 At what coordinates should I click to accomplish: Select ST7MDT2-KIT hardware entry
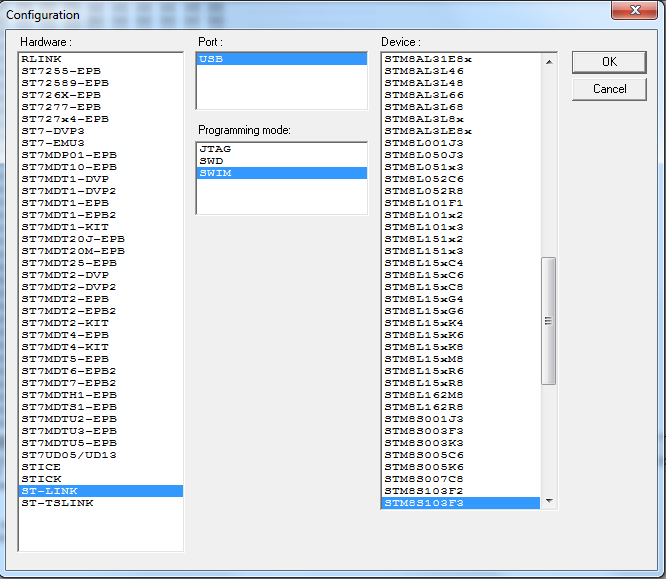101,323
